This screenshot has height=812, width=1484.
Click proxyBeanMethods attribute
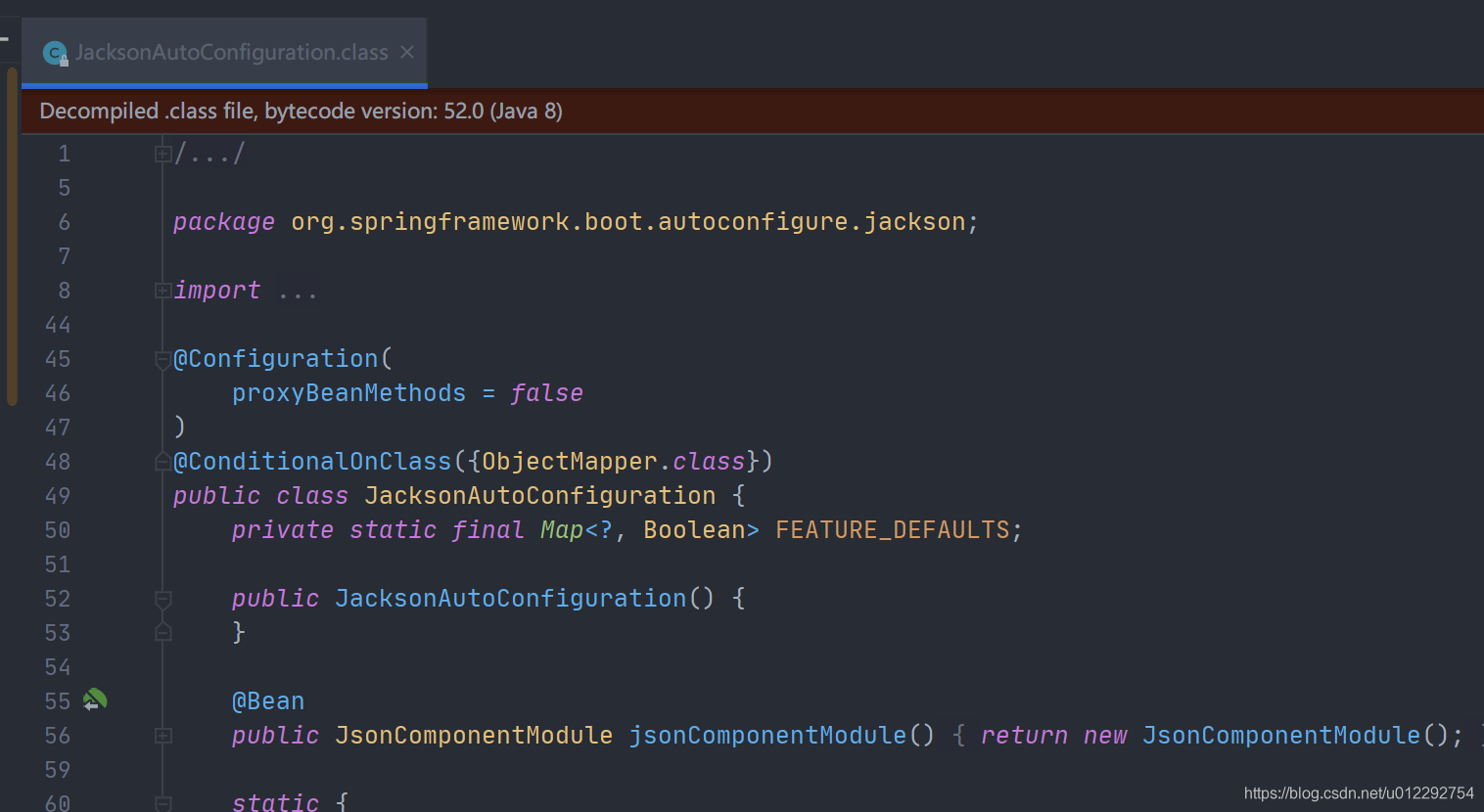[348, 393]
